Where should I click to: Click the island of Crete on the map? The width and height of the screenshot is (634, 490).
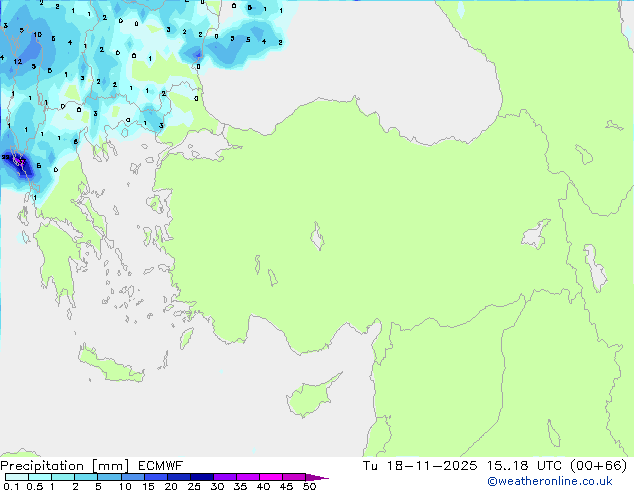(111, 366)
